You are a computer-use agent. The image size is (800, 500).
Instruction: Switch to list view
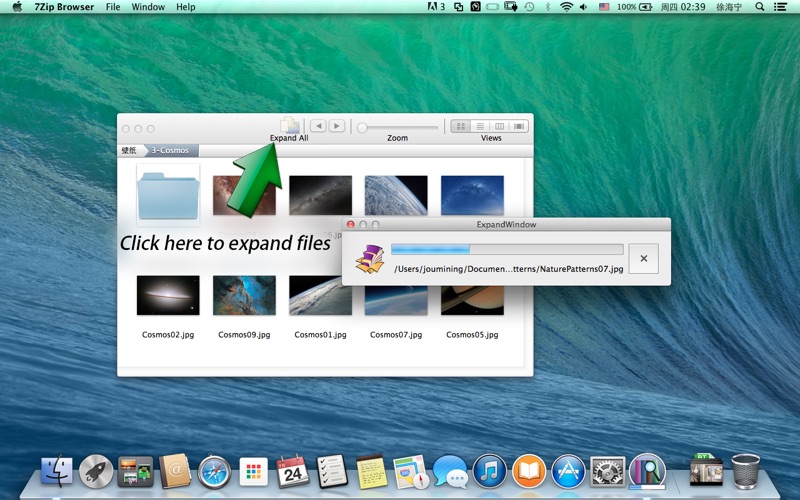pos(480,126)
